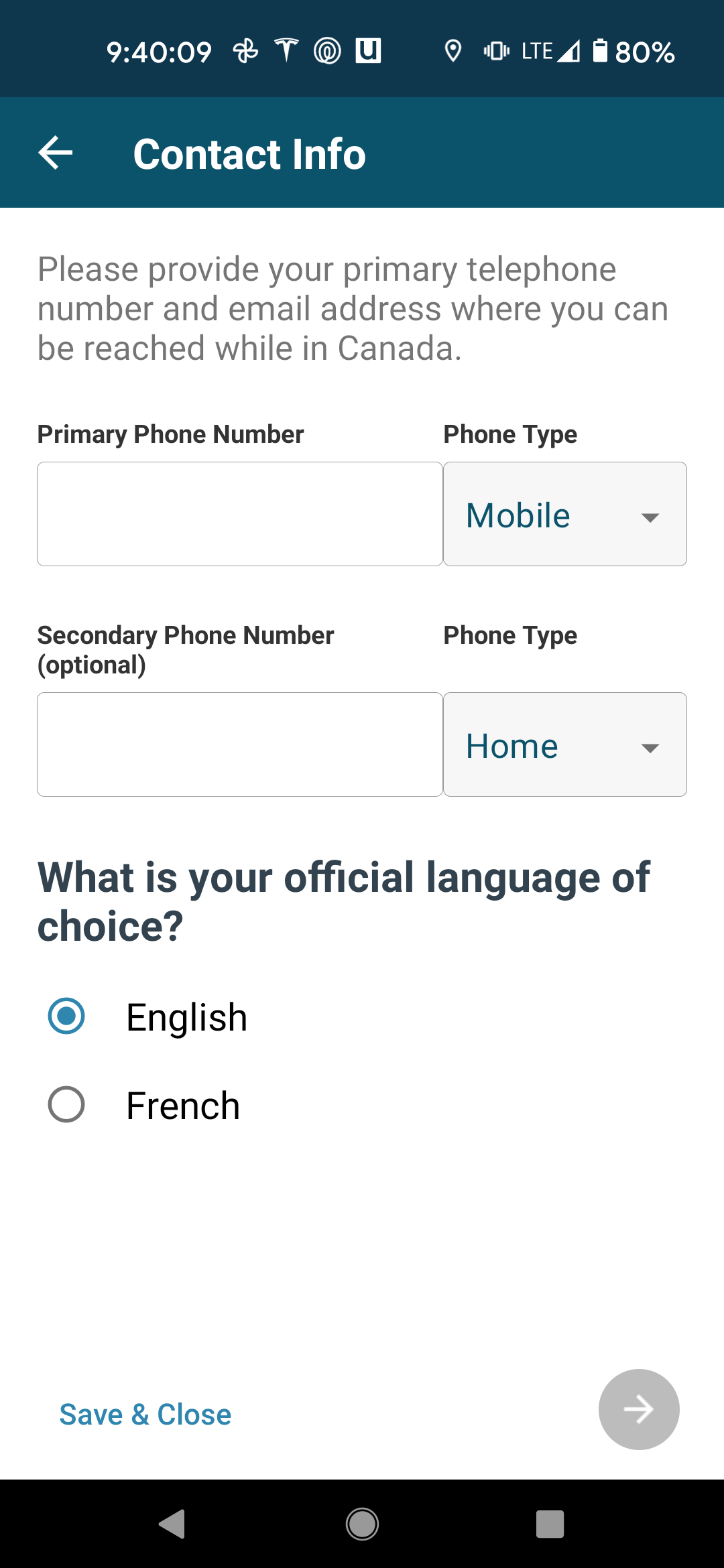Click the Save & Close link
Viewport: 724px width, 1568px height.
click(145, 1414)
